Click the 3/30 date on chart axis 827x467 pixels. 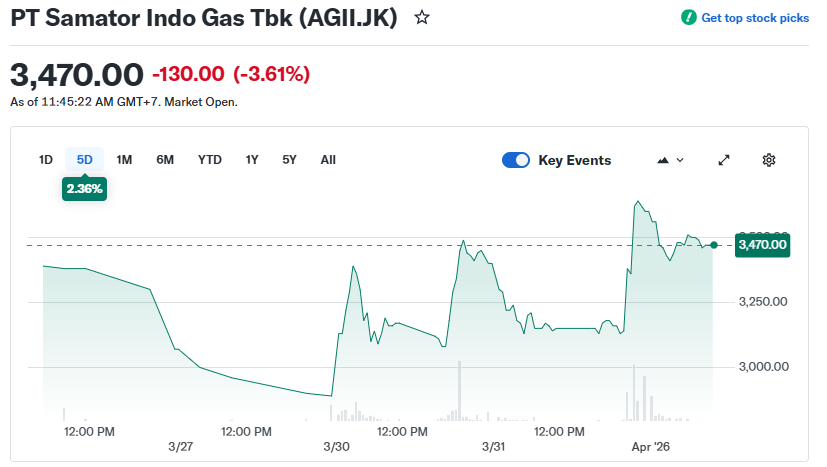(x=337, y=446)
